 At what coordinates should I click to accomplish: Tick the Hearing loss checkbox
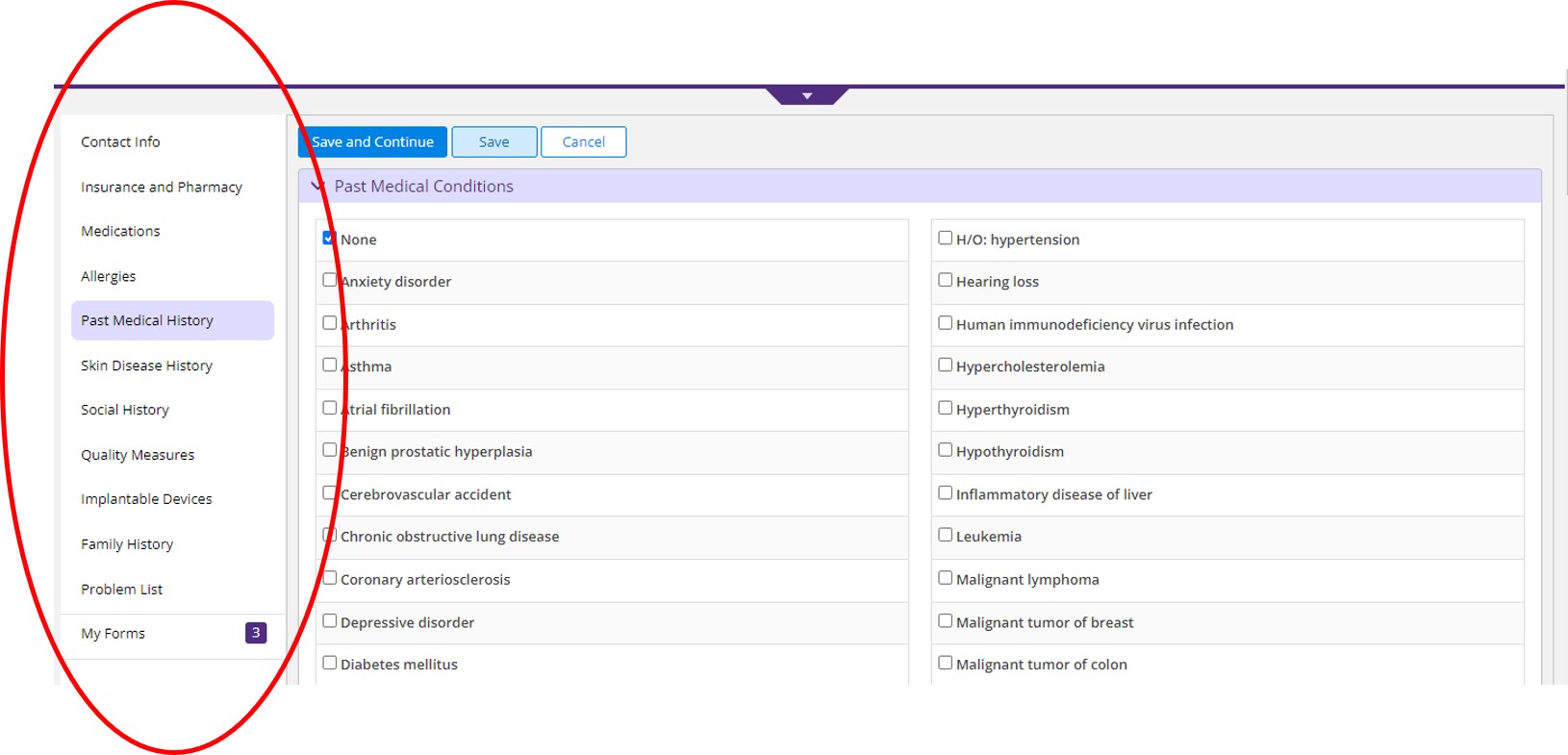tap(945, 280)
